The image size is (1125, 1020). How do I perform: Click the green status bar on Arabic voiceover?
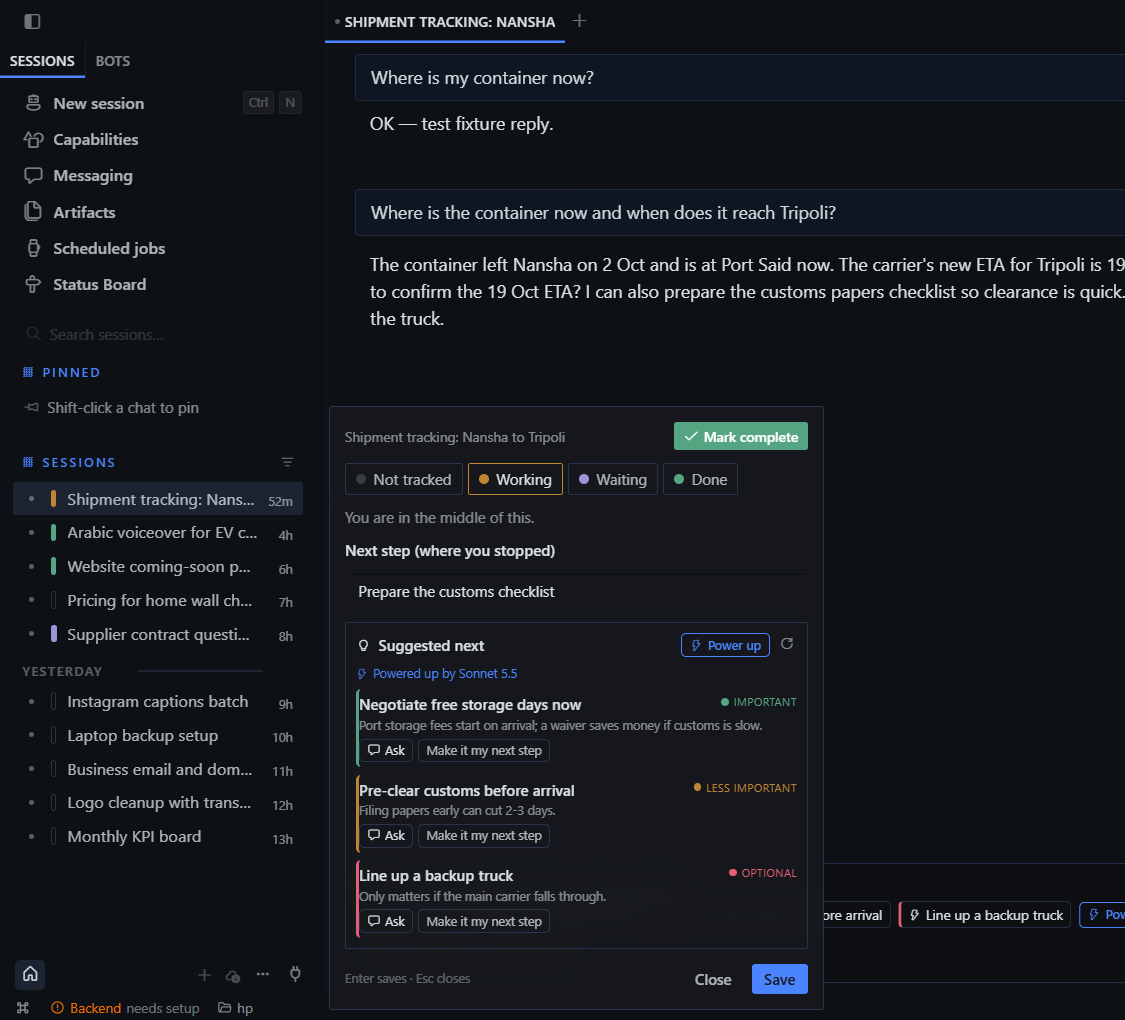click(x=53, y=532)
